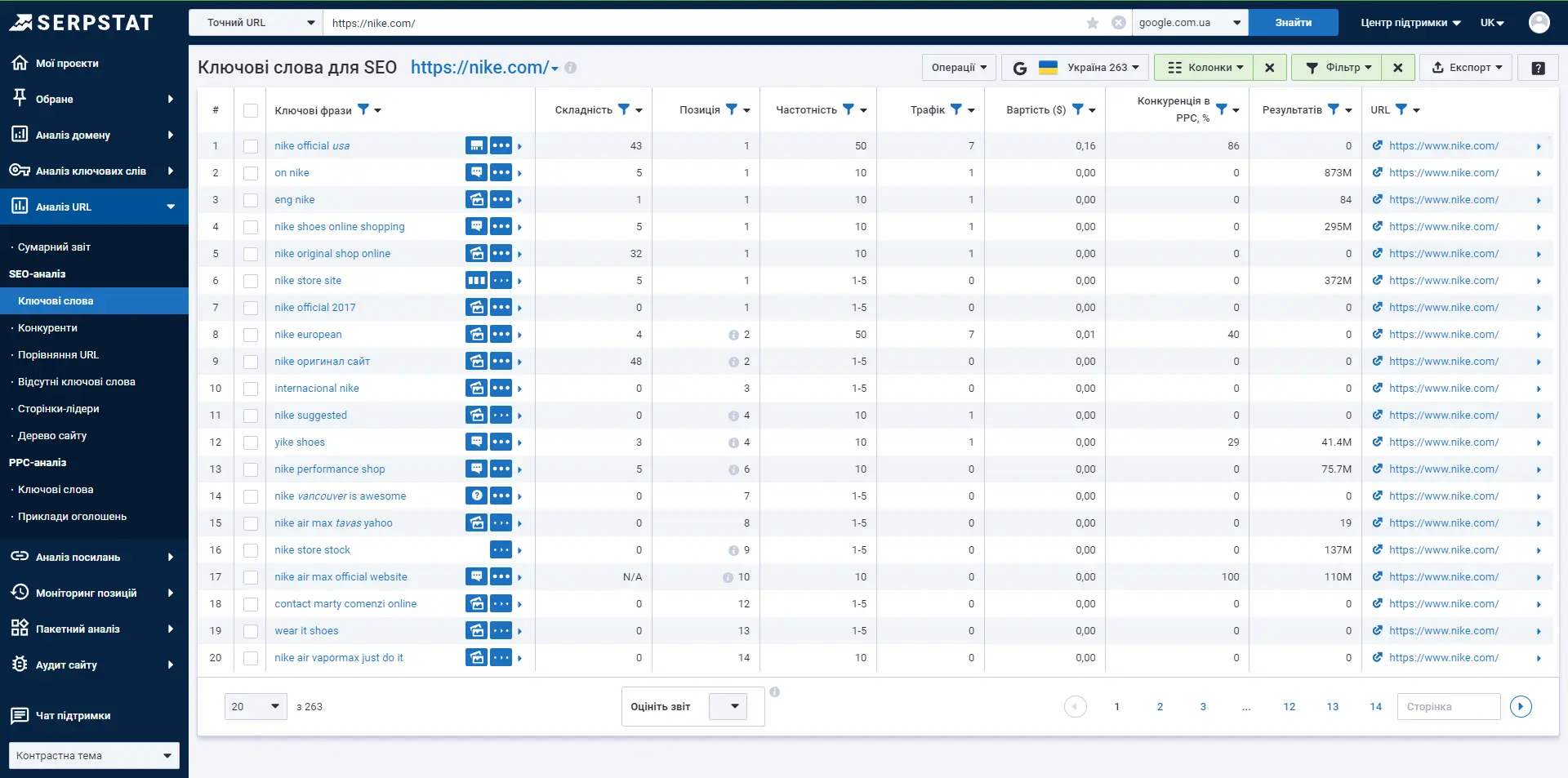Clear filter with the X button
Viewport: 1568px width, 778px height.
click(1398, 68)
